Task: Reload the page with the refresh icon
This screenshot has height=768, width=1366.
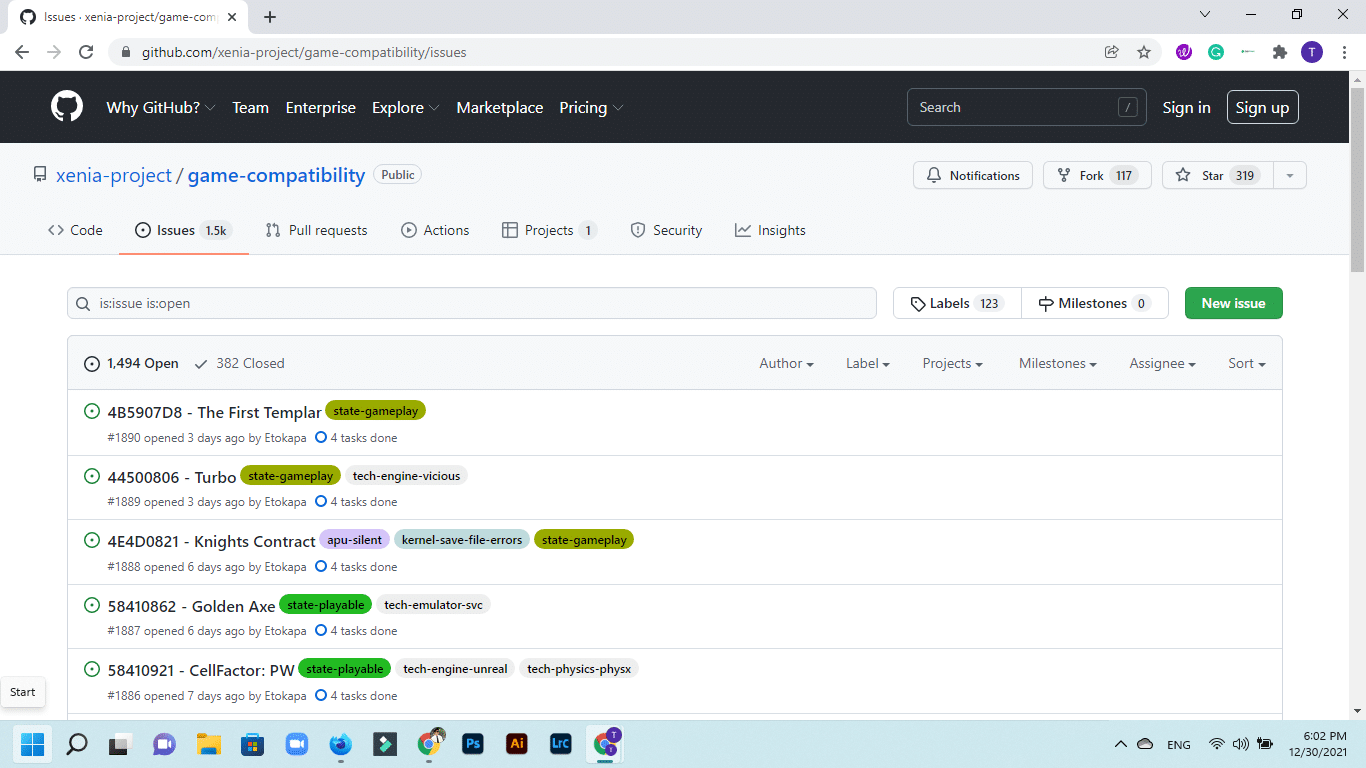Action: [86, 52]
